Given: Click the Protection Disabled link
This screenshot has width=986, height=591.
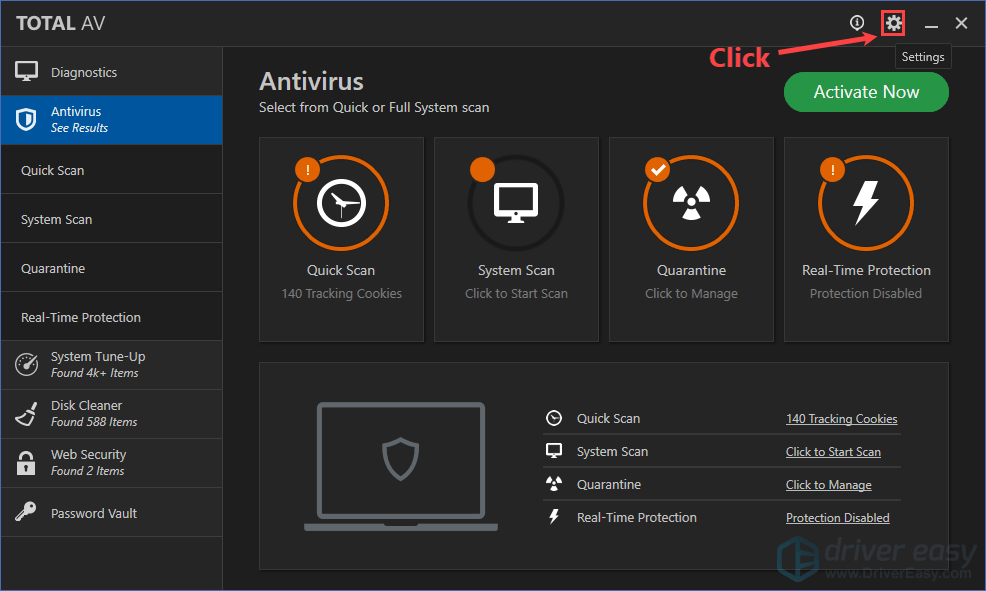Looking at the screenshot, I should pos(837,518).
